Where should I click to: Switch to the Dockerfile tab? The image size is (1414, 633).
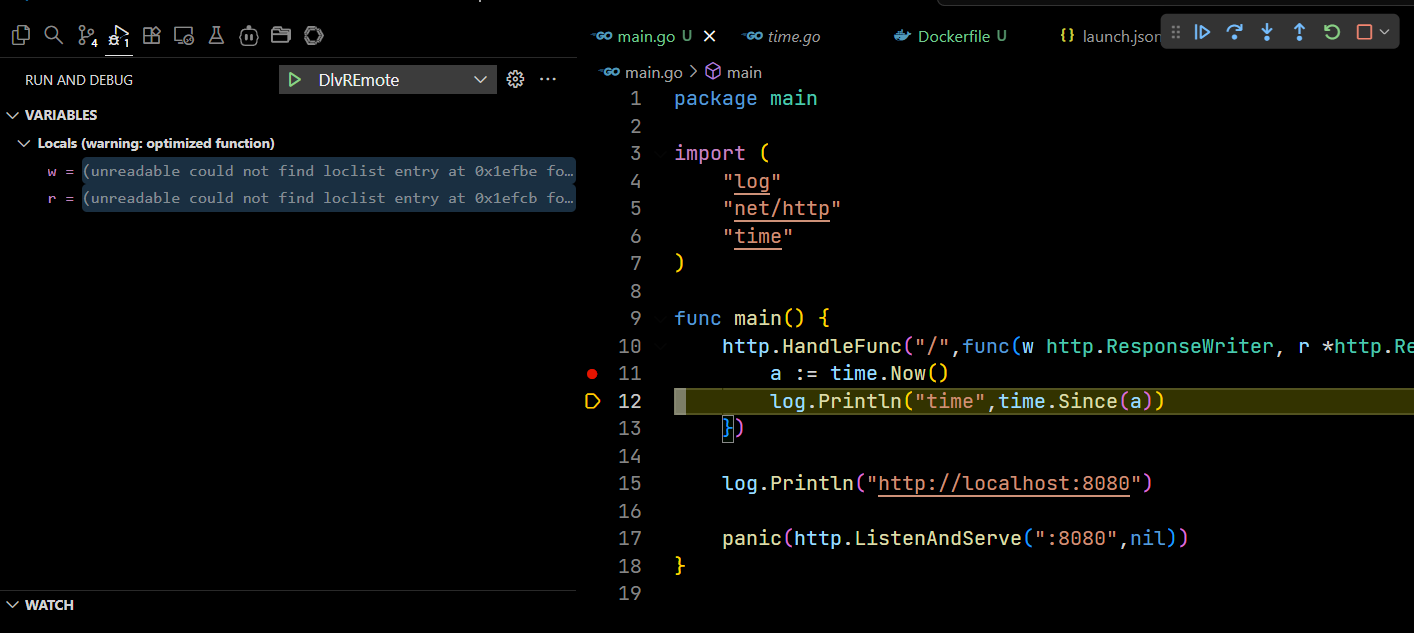coord(953,36)
